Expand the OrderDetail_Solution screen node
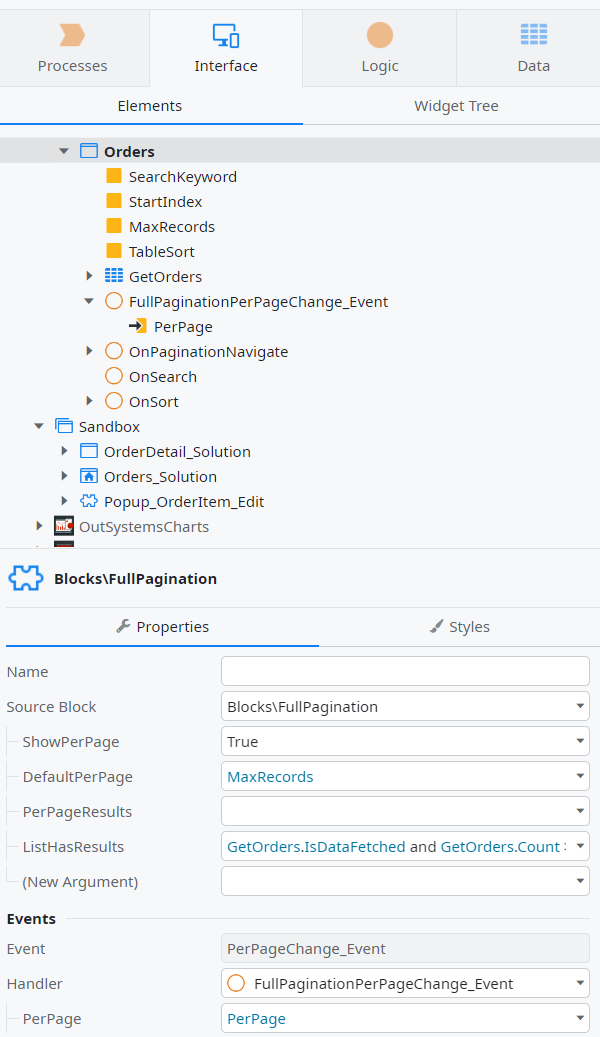The width and height of the screenshot is (600, 1037). click(64, 451)
